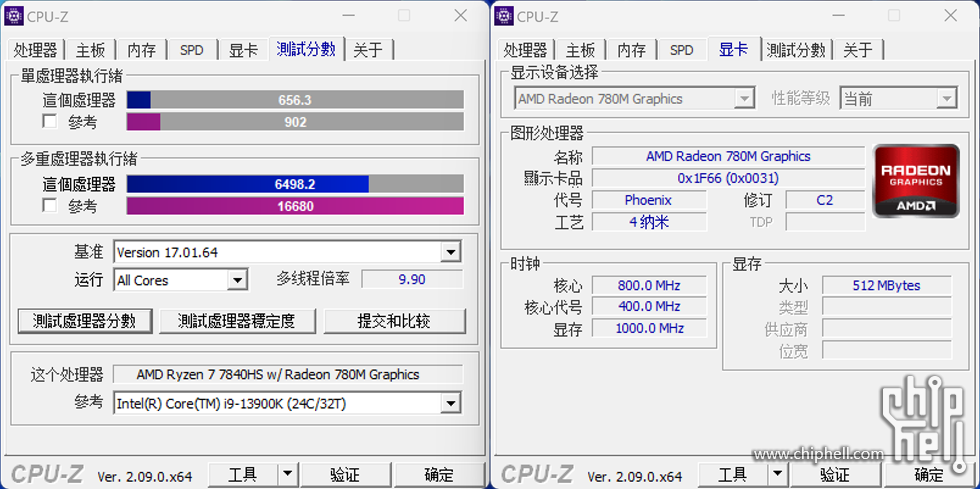
Task: Click multi-thread score bar 6498.2
Action: click(295, 184)
